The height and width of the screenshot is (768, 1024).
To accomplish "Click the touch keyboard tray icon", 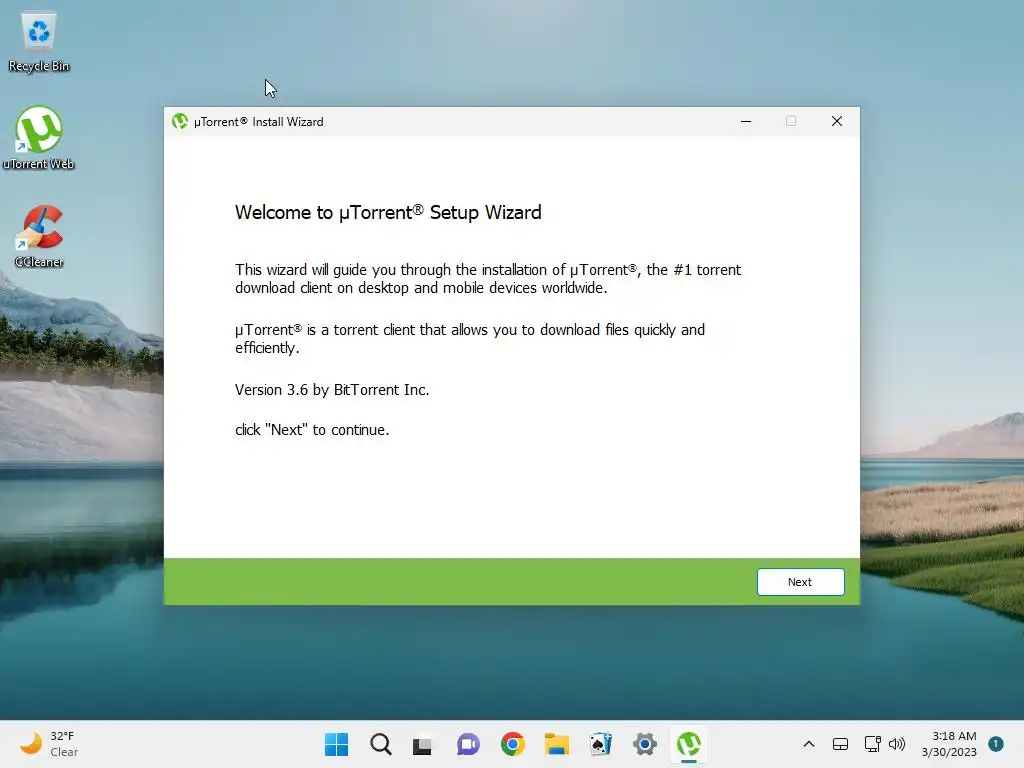I will 840,744.
